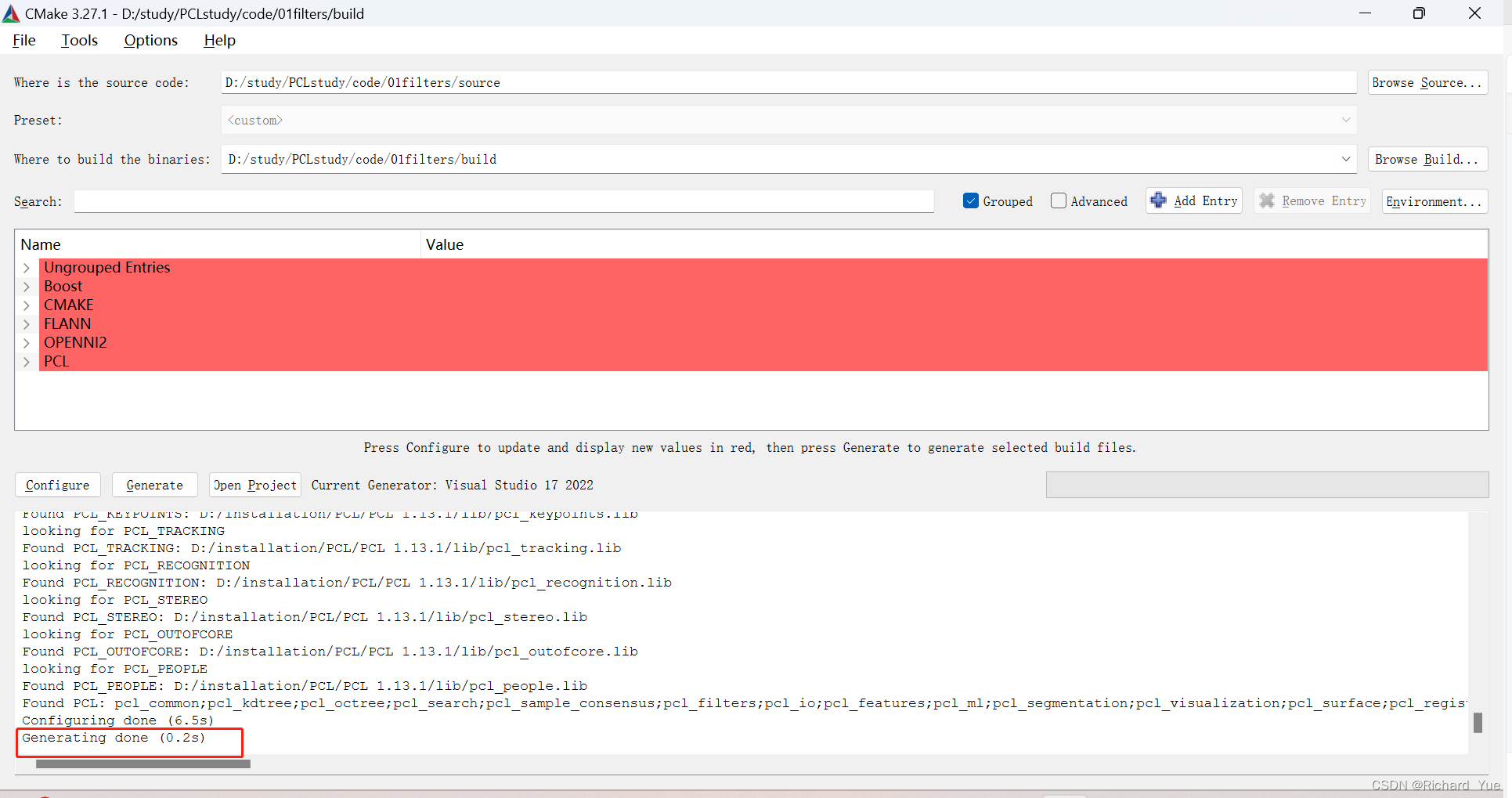Click the 'looking for PCL_PEOPLE' log line

[x=114, y=669]
